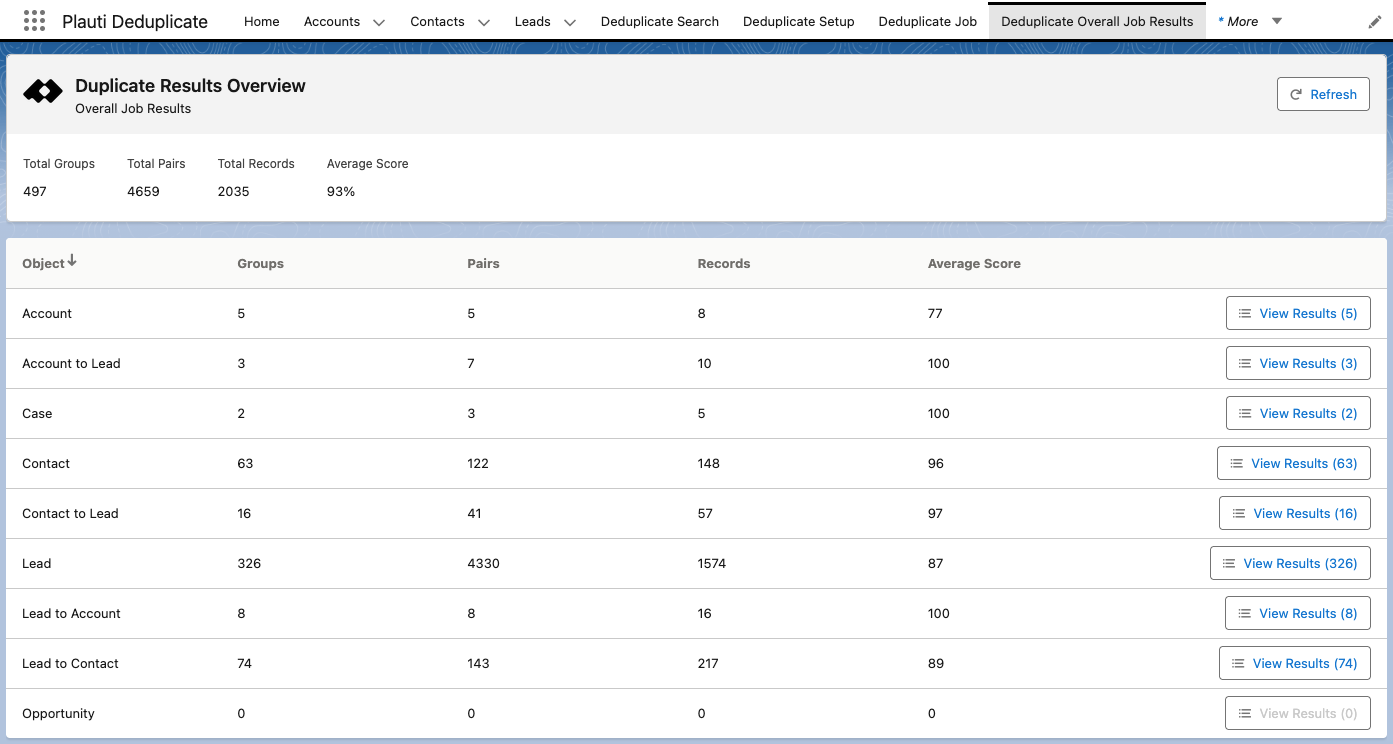Open the Contacts tab
Viewport: 1393px width, 744px height.
coord(438,21)
